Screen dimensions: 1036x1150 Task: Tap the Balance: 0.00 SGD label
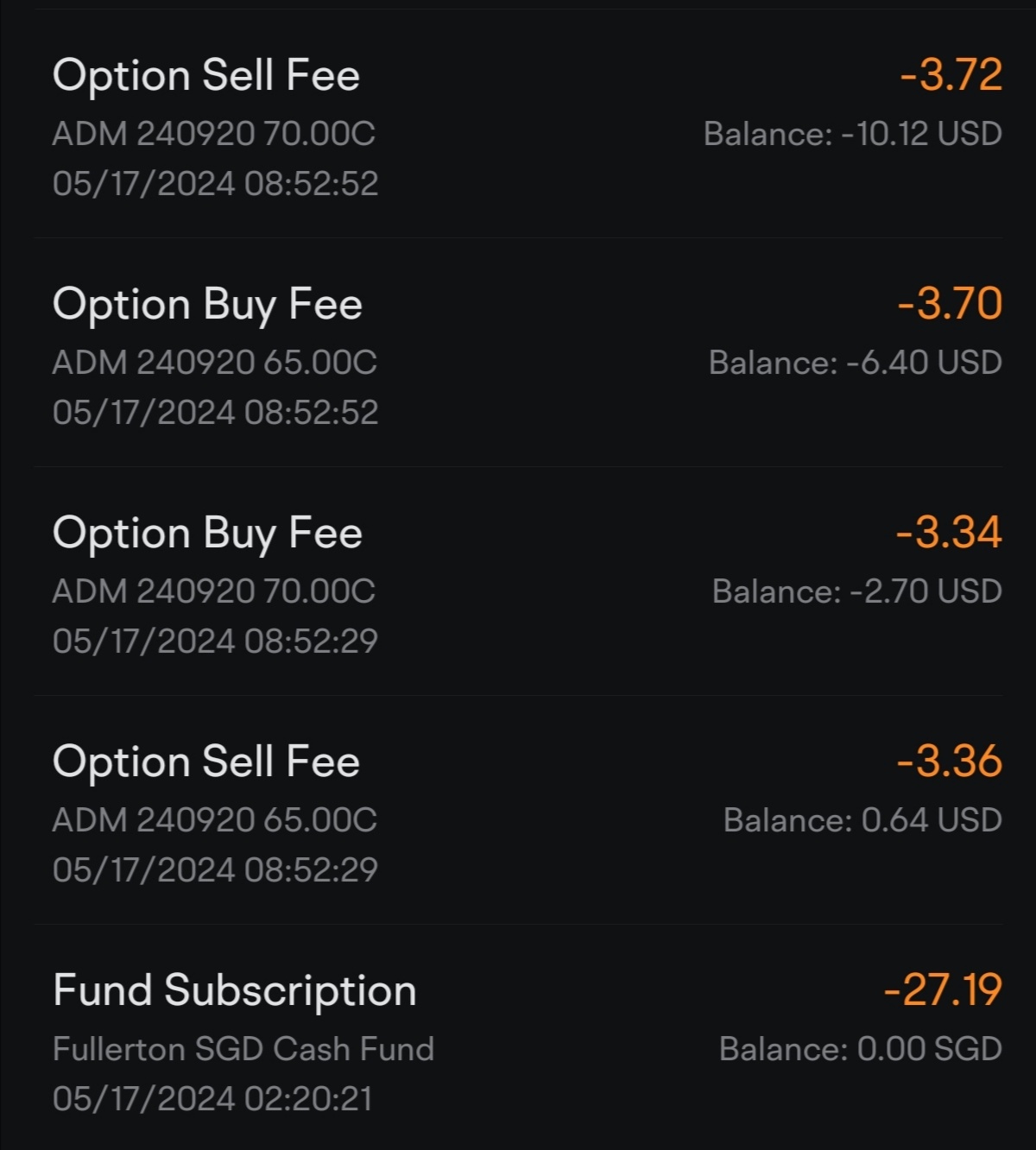tap(861, 1049)
